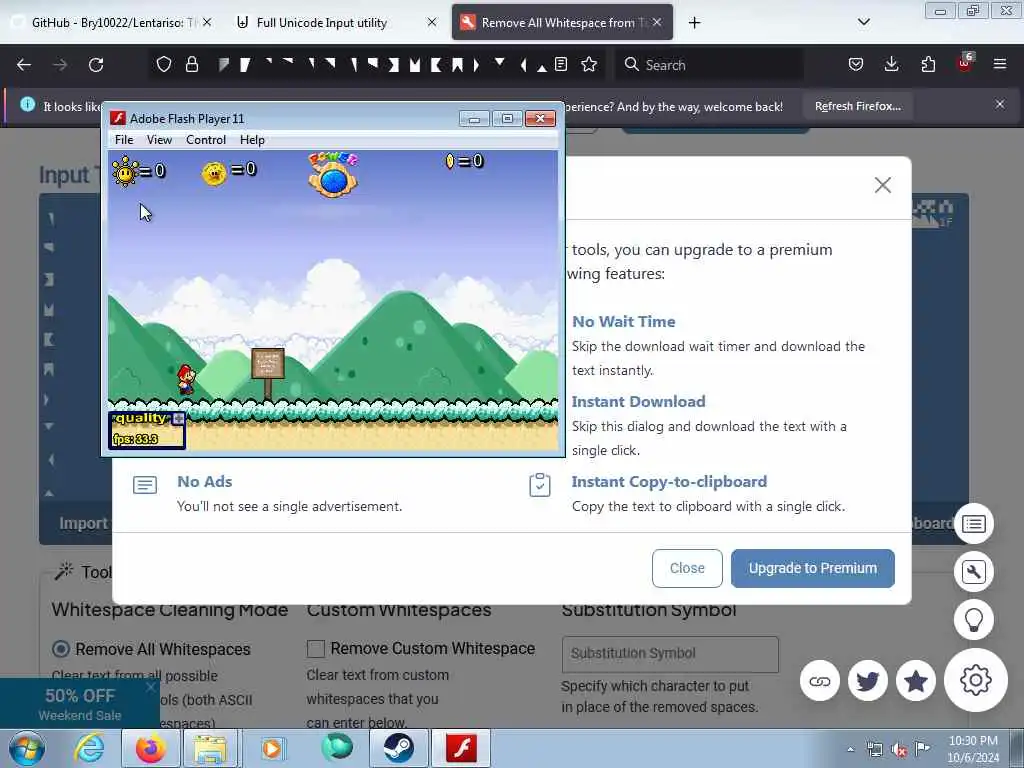Select the Remove All Whitespace tab
This screenshot has height=768, width=1024.
click(x=562, y=22)
